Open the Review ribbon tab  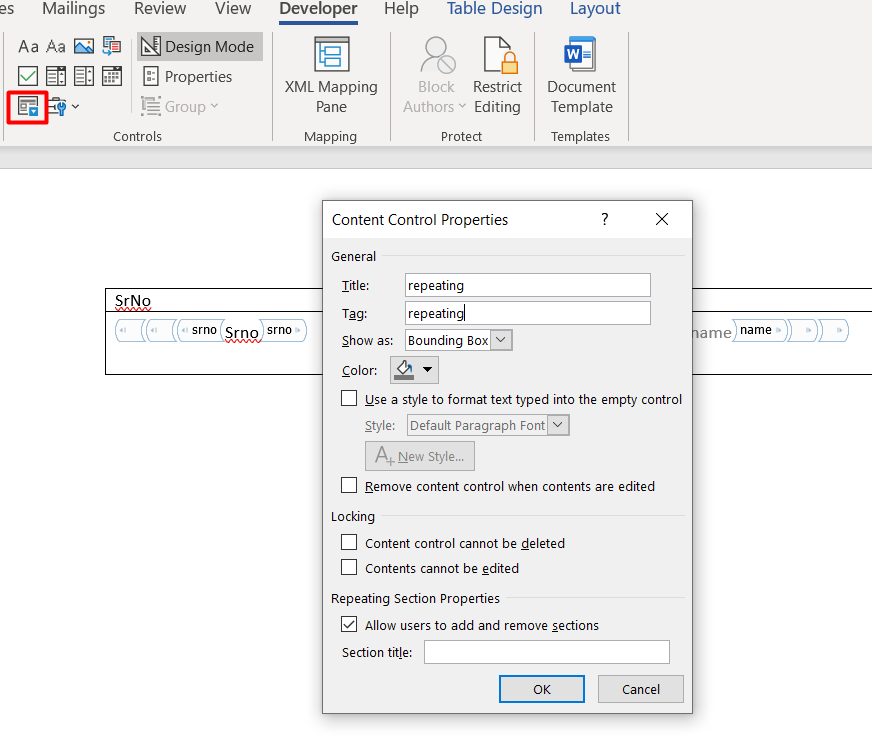pyautogui.click(x=160, y=9)
